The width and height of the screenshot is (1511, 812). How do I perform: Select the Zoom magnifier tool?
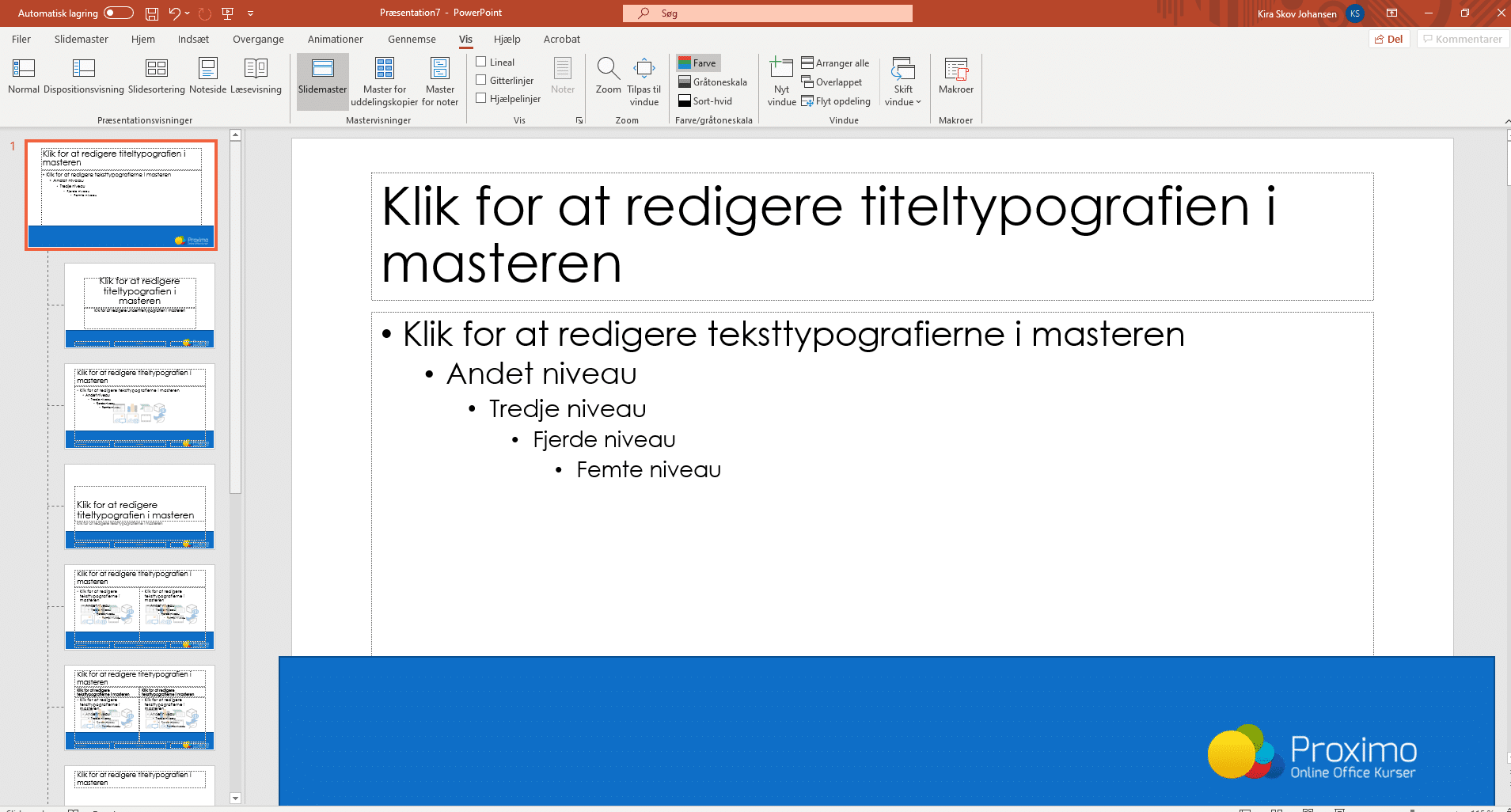click(x=607, y=75)
